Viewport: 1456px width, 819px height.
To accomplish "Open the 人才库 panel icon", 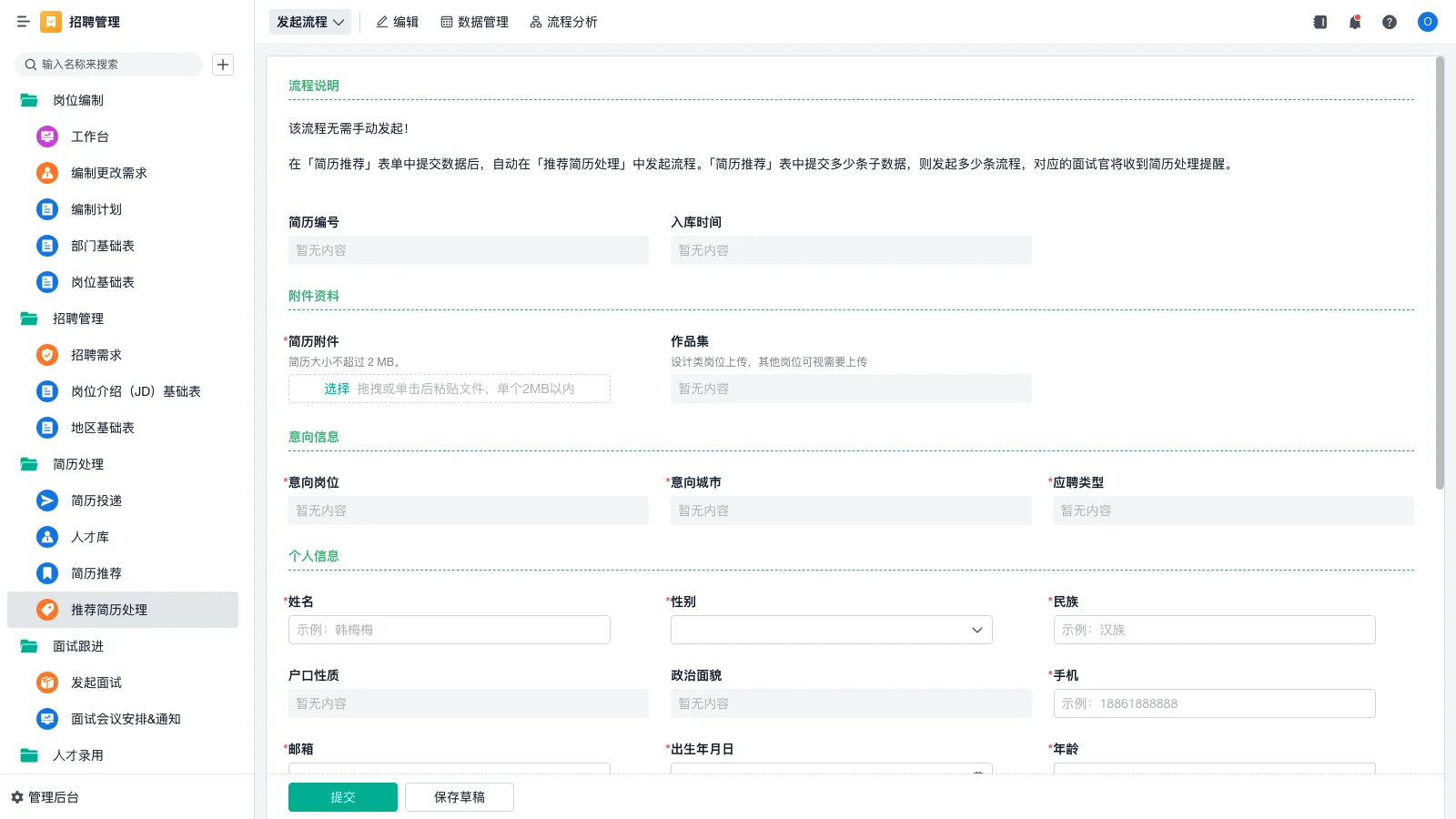I will click(47, 537).
